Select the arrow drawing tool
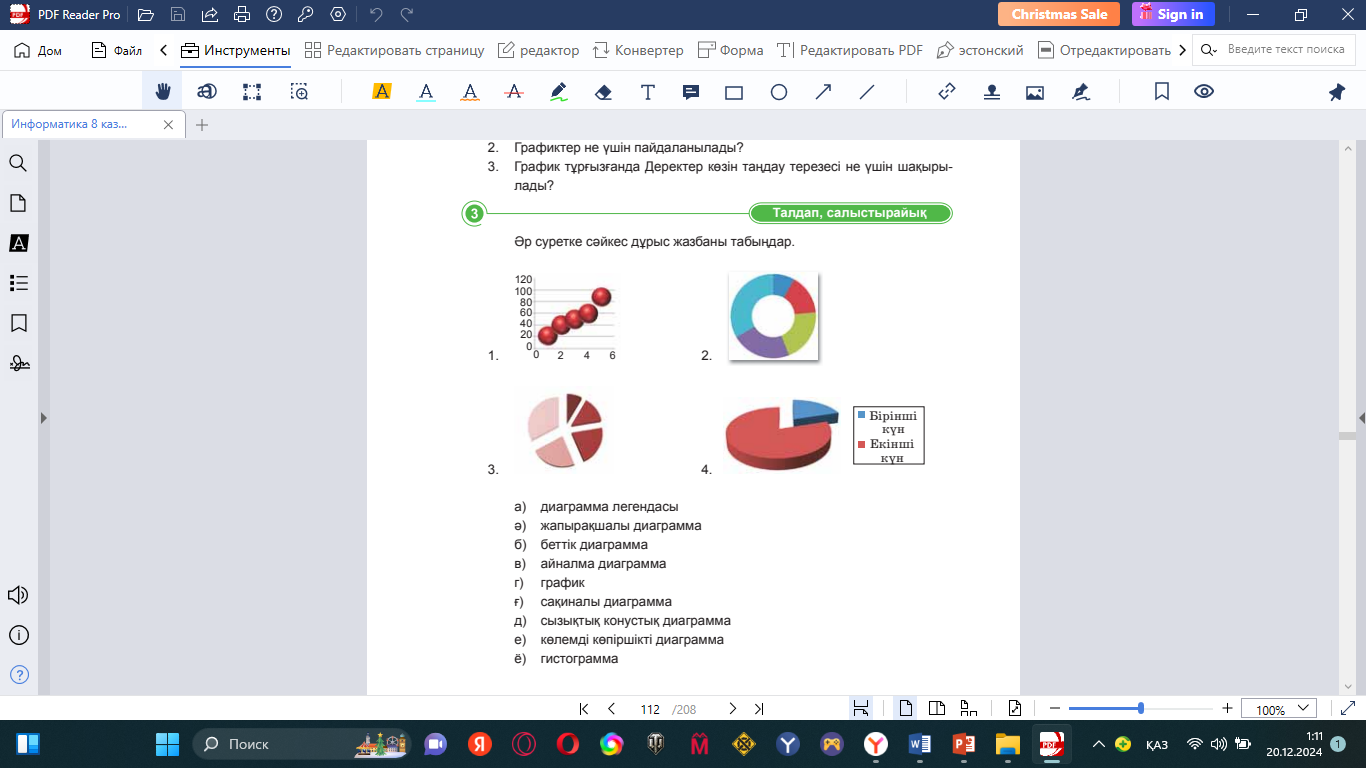1366x768 pixels. (x=823, y=92)
